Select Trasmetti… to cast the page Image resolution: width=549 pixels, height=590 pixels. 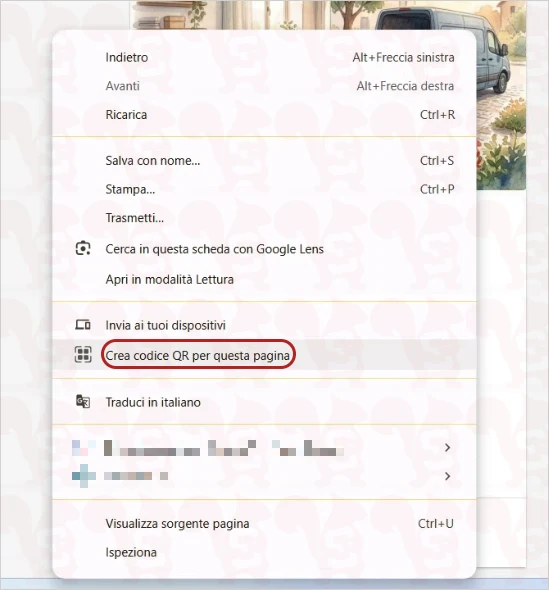[264, 218]
